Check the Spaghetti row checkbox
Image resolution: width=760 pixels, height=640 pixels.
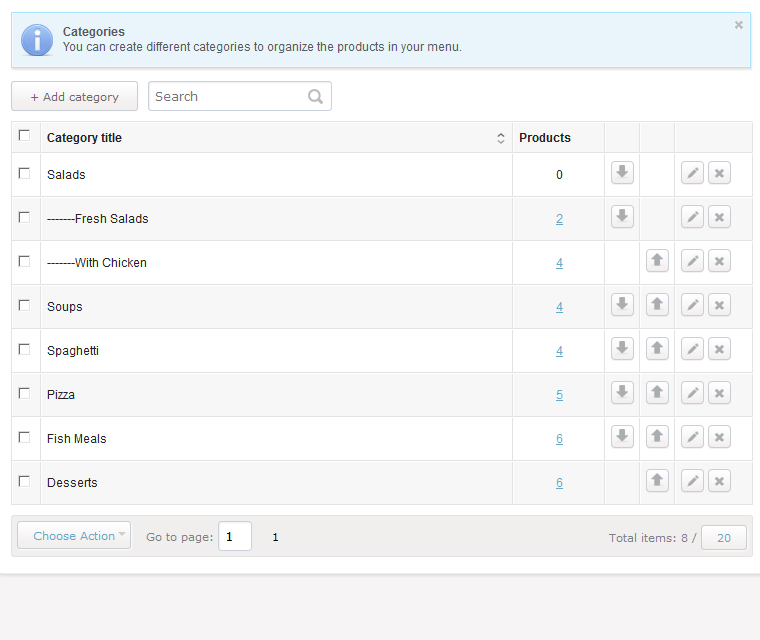pos(24,349)
